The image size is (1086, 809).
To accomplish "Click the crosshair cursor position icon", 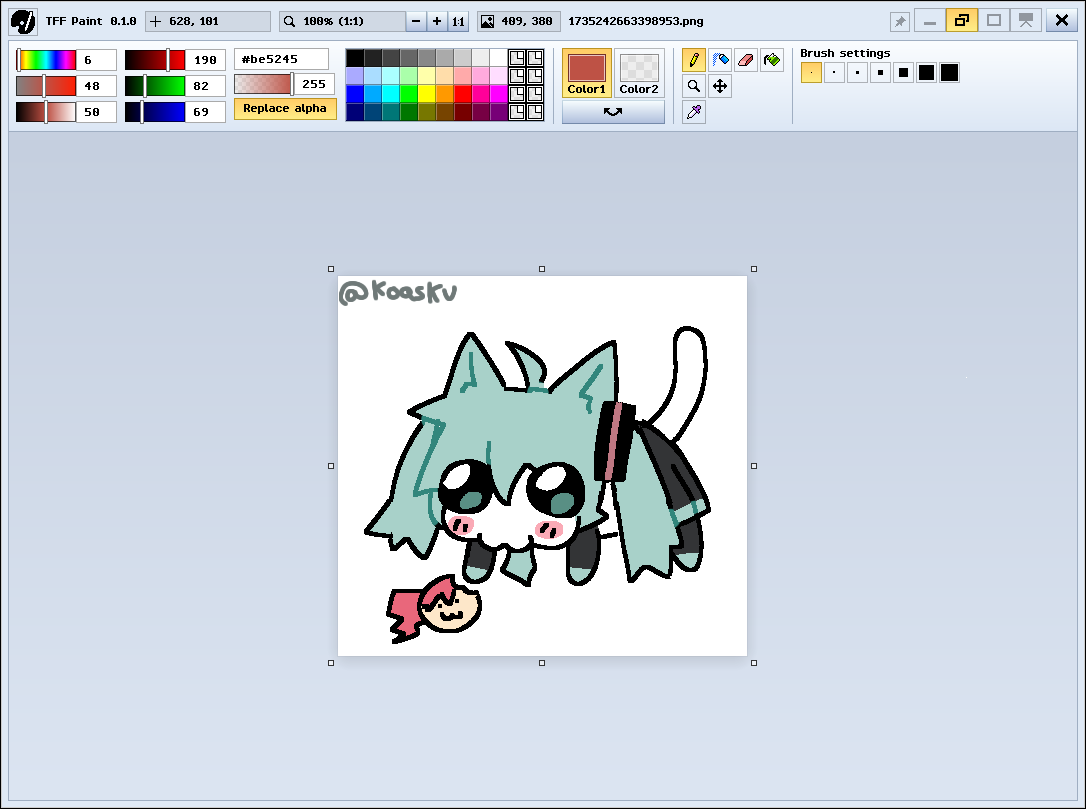I will (x=156, y=21).
